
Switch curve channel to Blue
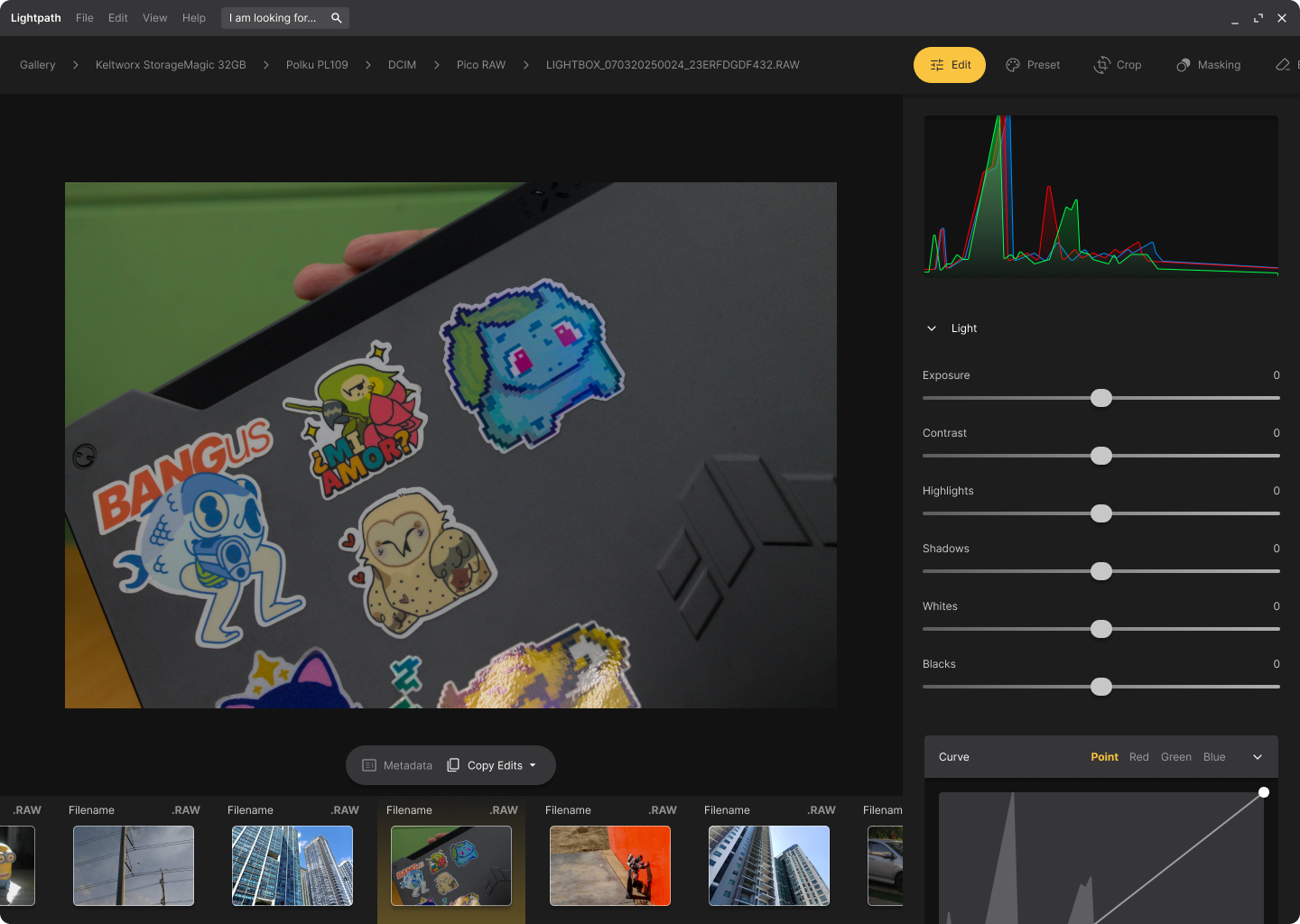tap(1214, 757)
